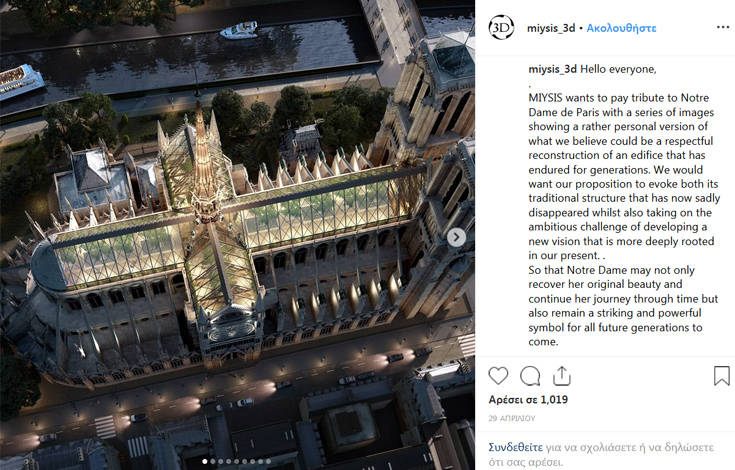View who liked: Αρέσει σε 1,019
This screenshot has height=470, width=735.
pos(528,400)
